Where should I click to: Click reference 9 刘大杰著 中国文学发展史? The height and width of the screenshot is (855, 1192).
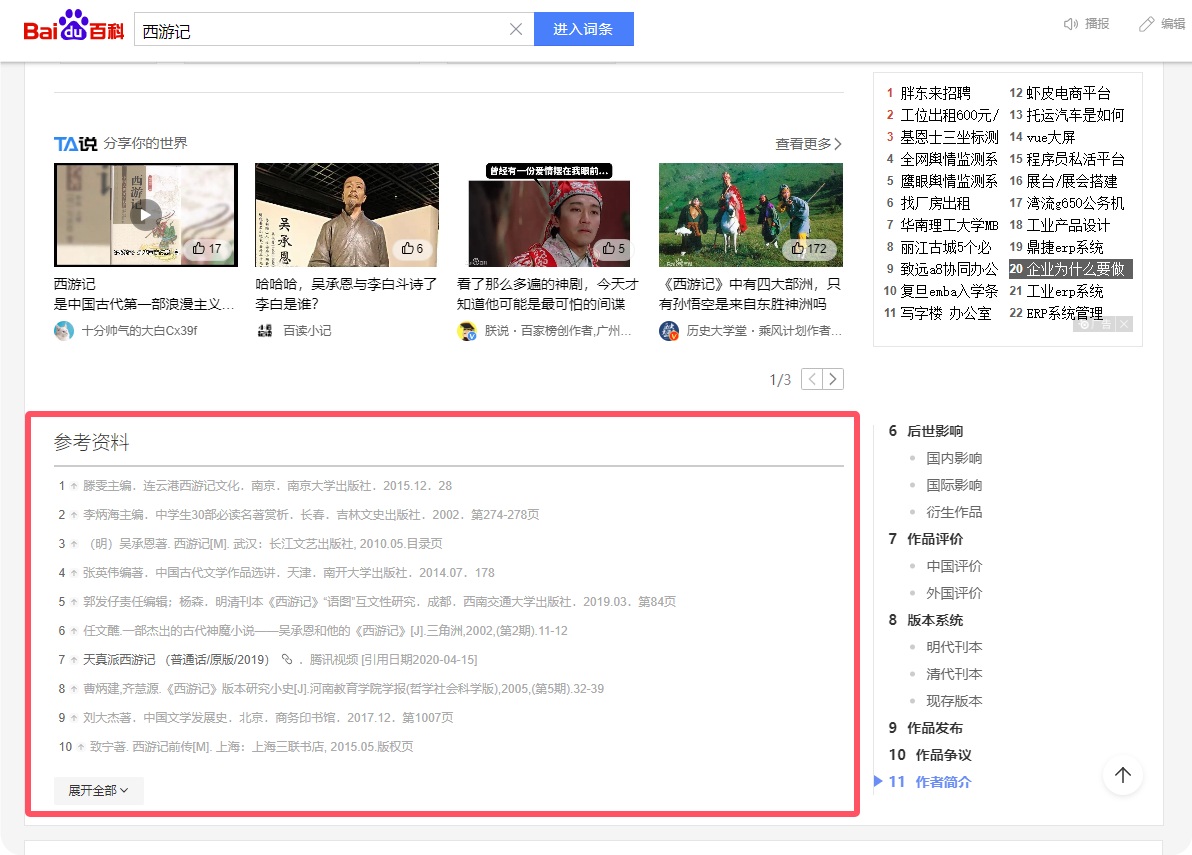tap(268, 718)
